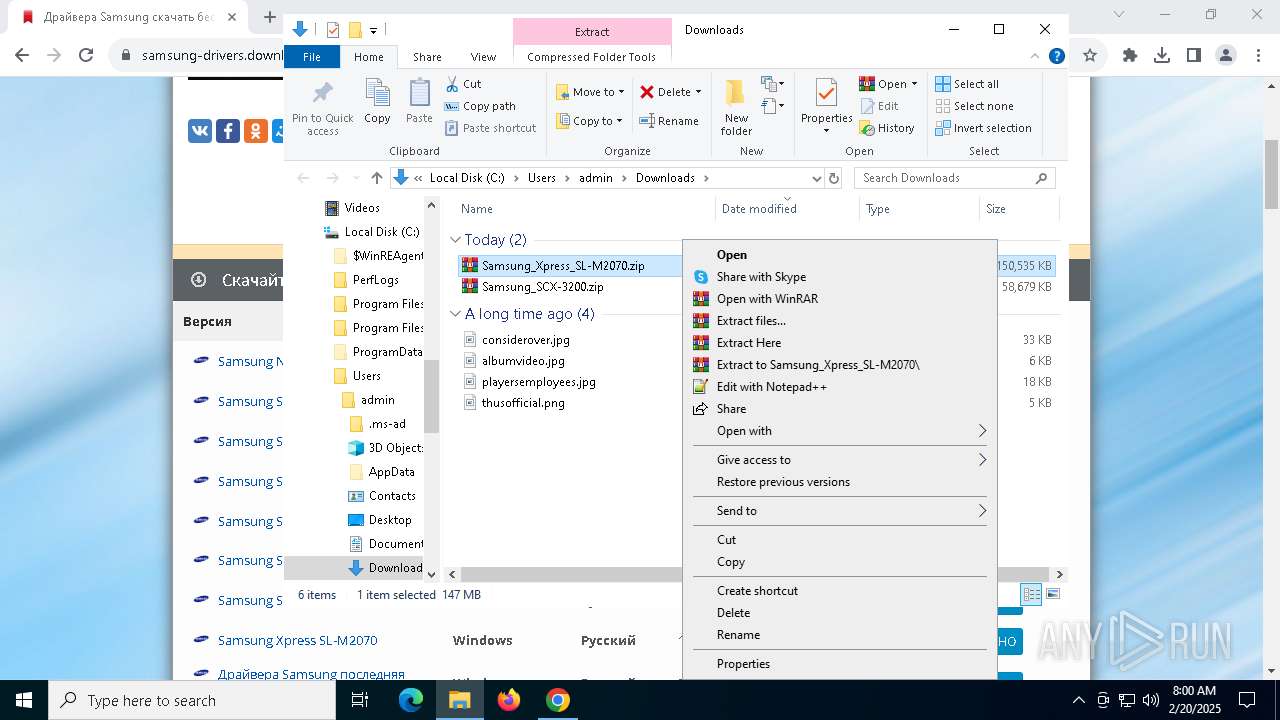The height and width of the screenshot is (720, 1280).
Task: Open the Delete dropdown arrow
Action: pyautogui.click(x=698, y=92)
